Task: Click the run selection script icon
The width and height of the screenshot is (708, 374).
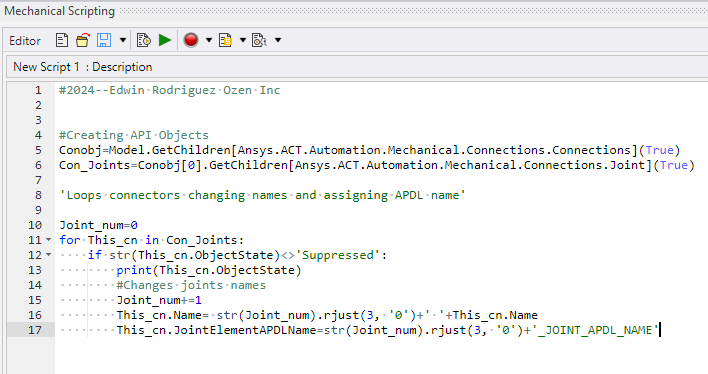Action: coord(144,41)
